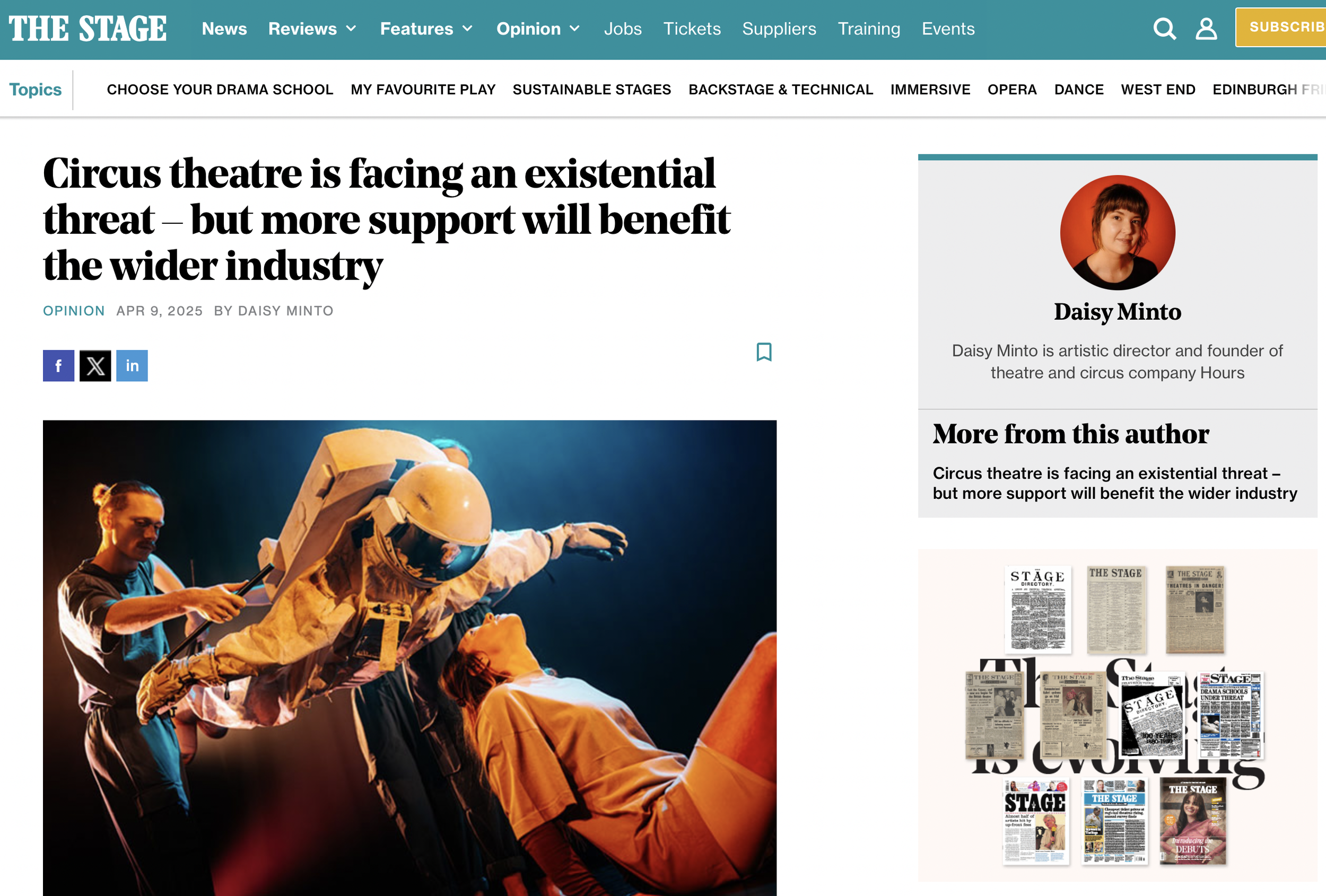Image resolution: width=1326 pixels, height=896 pixels.
Task: Go to the News section
Action: pyautogui.click(x=224, y=29)
